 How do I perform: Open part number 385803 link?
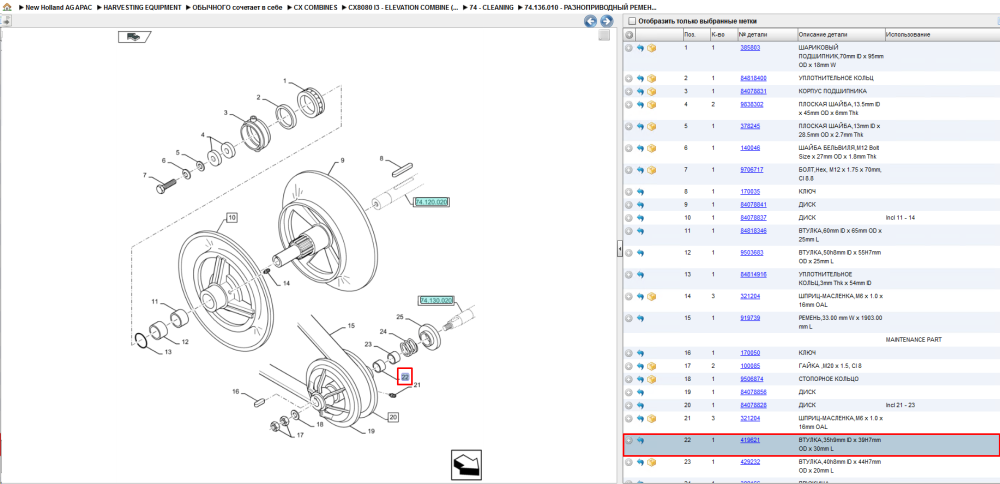pyautogui.click(x=750, y=48)
